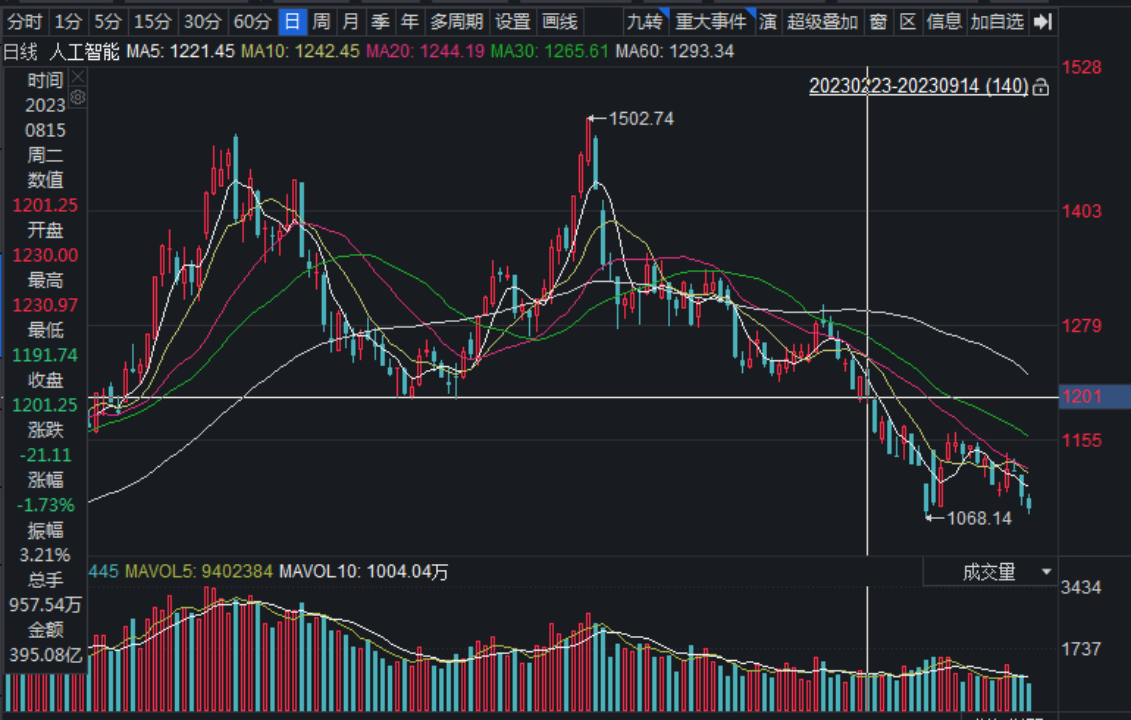Click the 20230223-20230914 date range link

[x=917, y=87]
